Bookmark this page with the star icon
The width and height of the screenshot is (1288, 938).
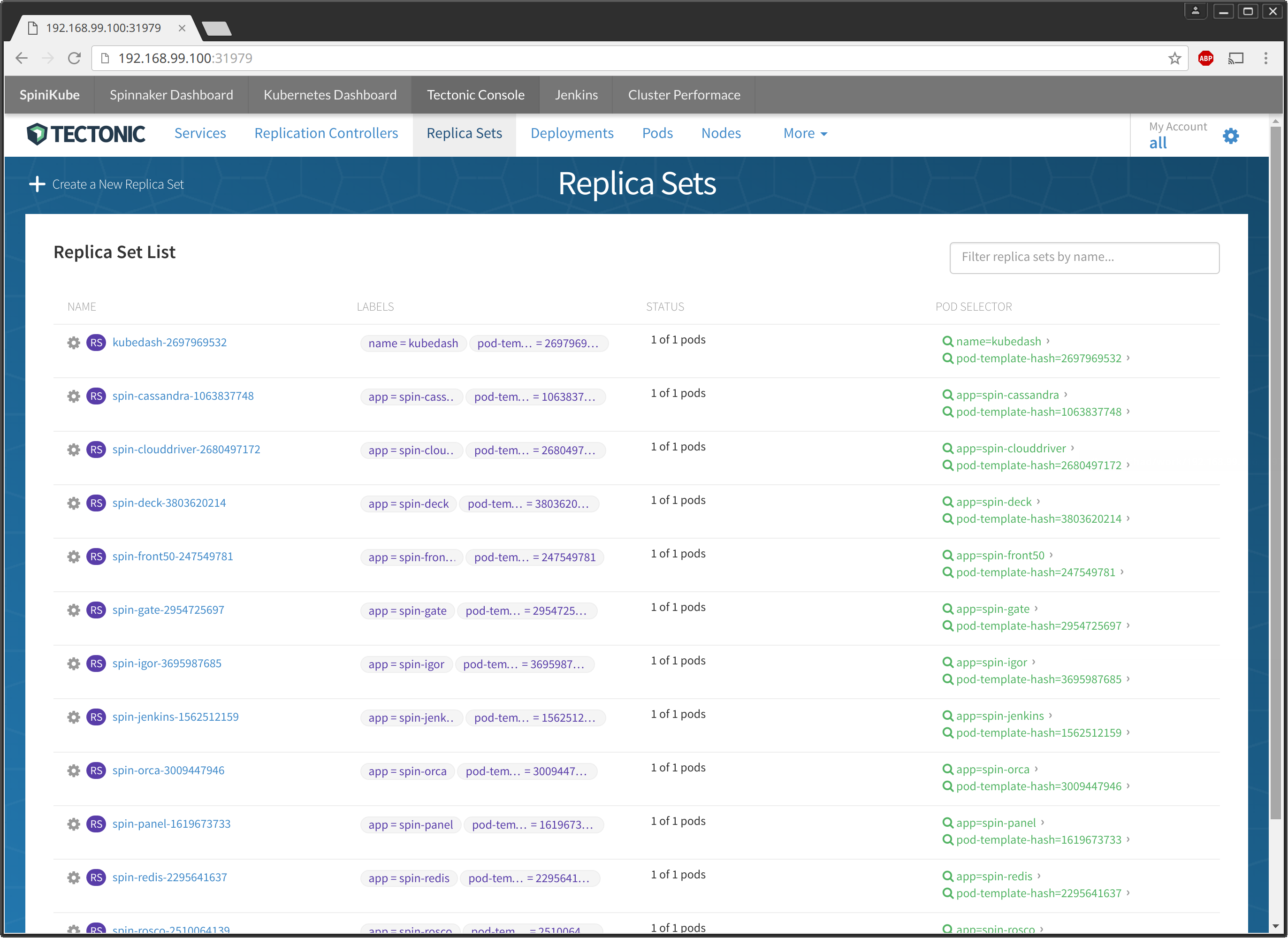(1174, 58)
